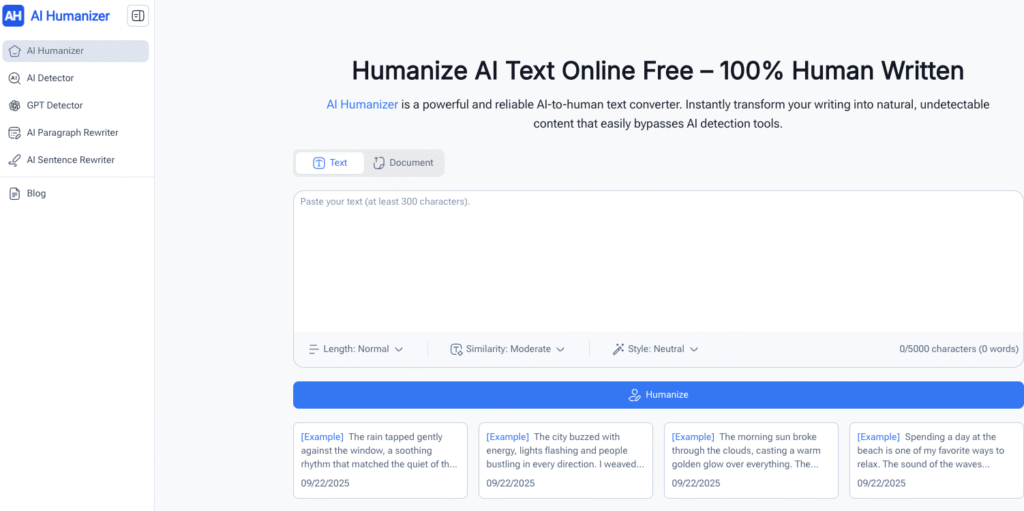Collapse the sidebar panel toggle
1024x511 pixels.
tap(138, 16)
